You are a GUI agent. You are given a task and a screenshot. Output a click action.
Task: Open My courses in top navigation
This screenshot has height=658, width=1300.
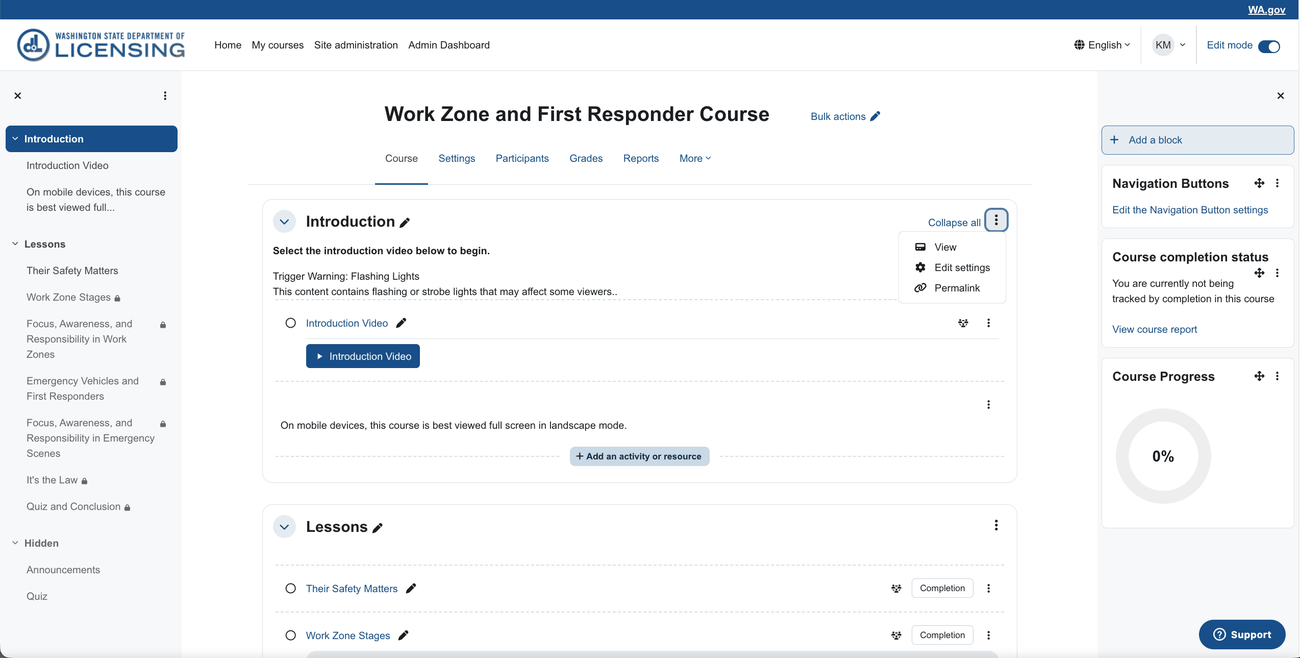[278, 45]
